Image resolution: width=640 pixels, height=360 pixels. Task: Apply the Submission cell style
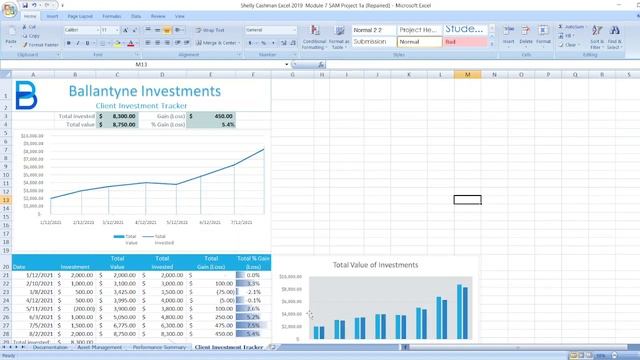[374, 42]
